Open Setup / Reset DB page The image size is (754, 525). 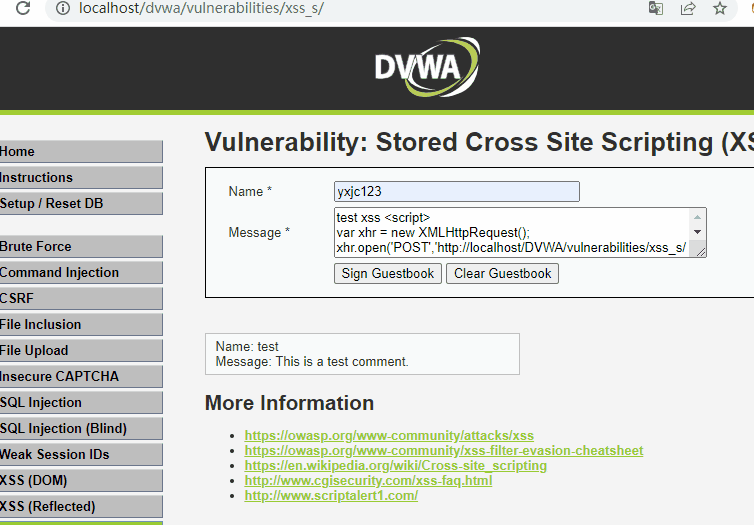tap(81, 203)
